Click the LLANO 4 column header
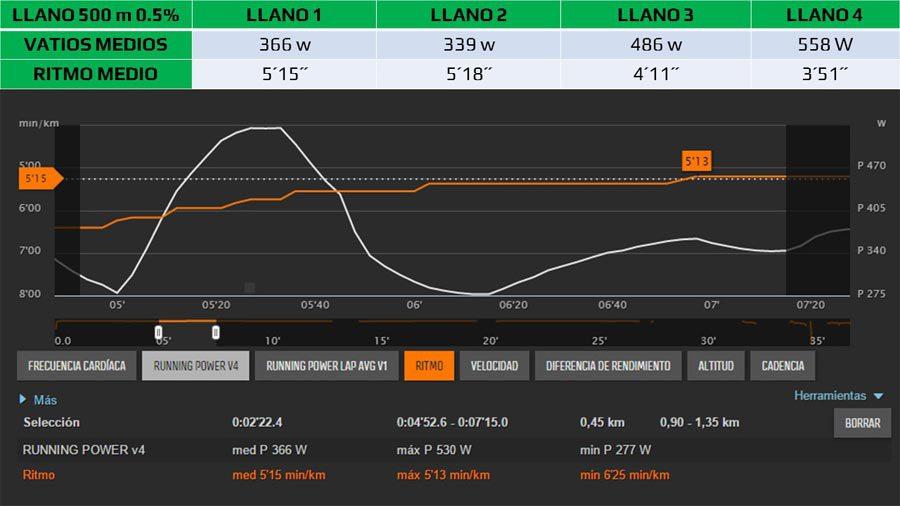 (825, 15)
